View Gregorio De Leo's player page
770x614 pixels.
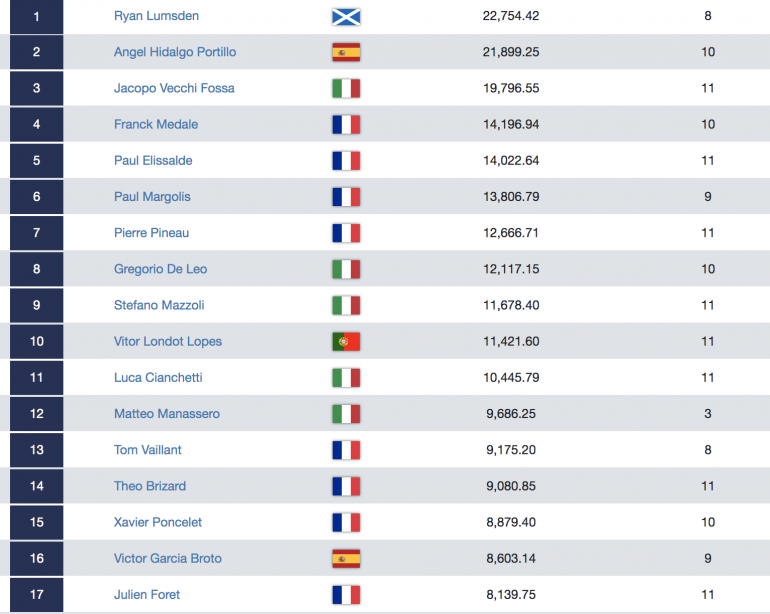click(x=161, y=269)
